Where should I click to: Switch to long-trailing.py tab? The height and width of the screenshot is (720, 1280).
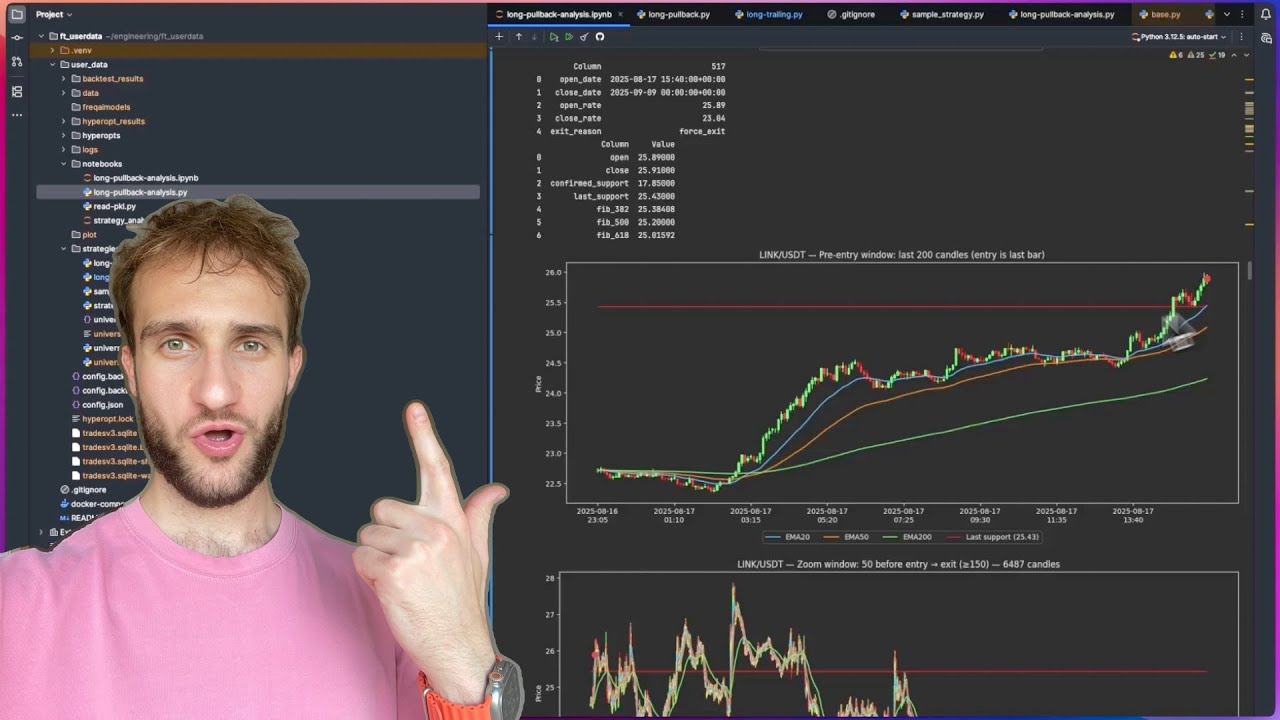point(768,15)
